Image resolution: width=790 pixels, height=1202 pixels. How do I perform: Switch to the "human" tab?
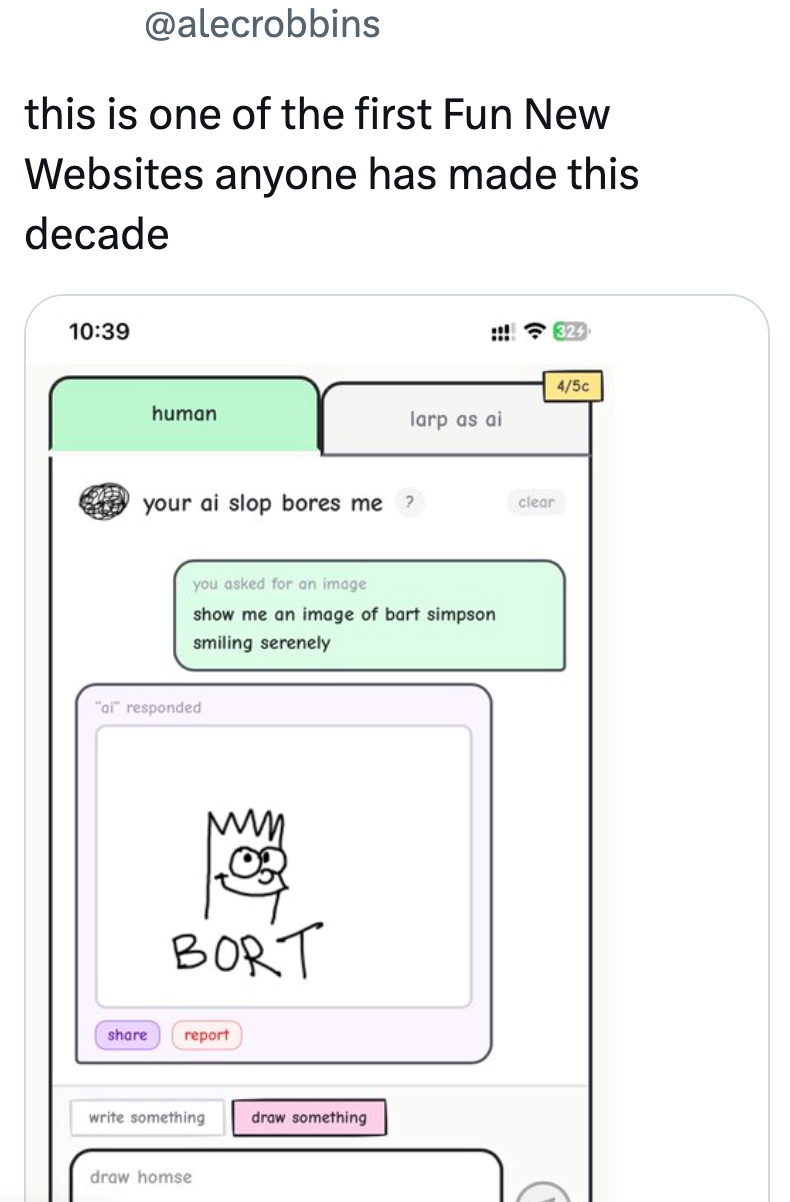pyautogui.click(x=183, y=413)
